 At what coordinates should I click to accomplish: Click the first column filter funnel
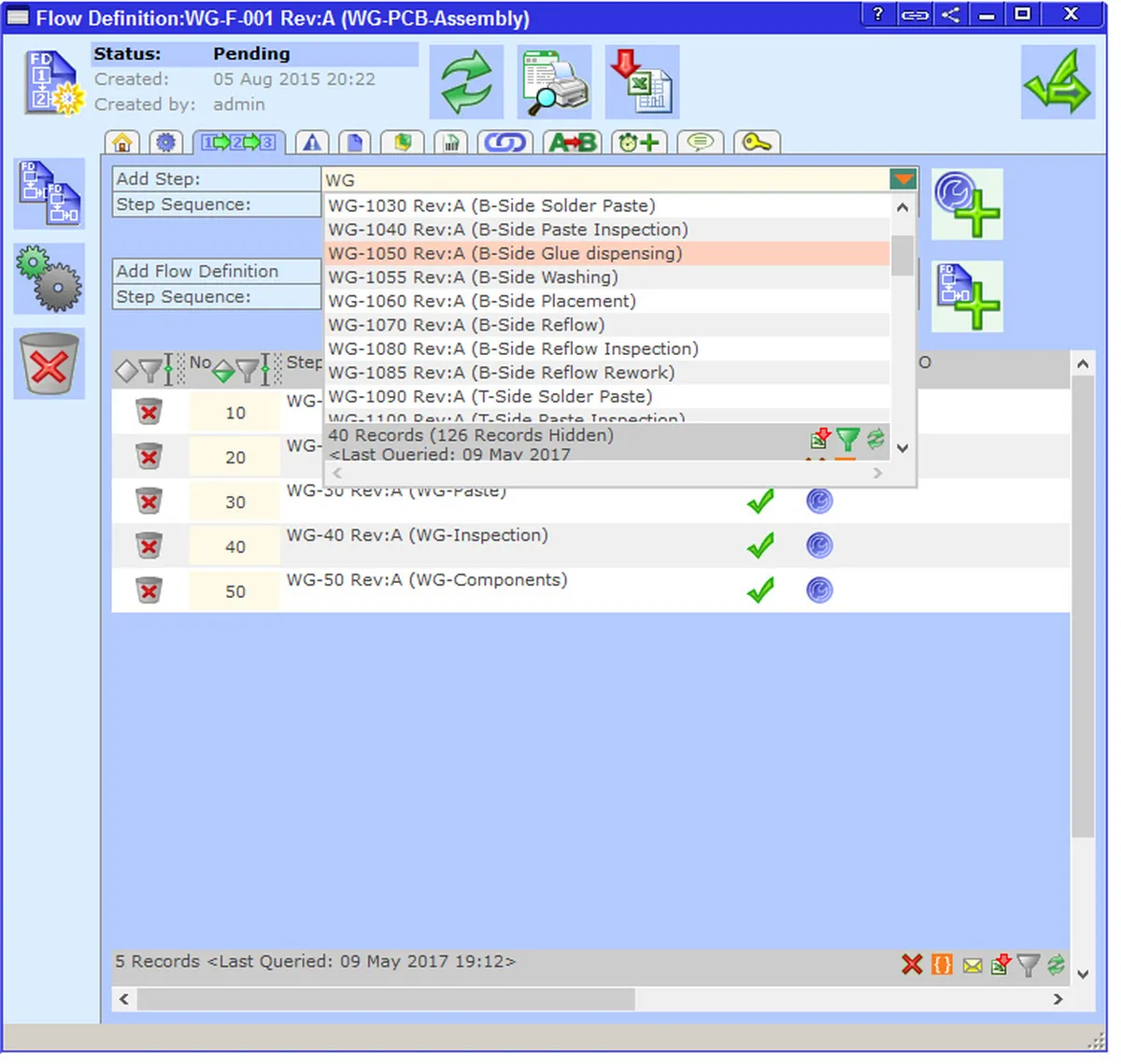[x=149, y=371]
